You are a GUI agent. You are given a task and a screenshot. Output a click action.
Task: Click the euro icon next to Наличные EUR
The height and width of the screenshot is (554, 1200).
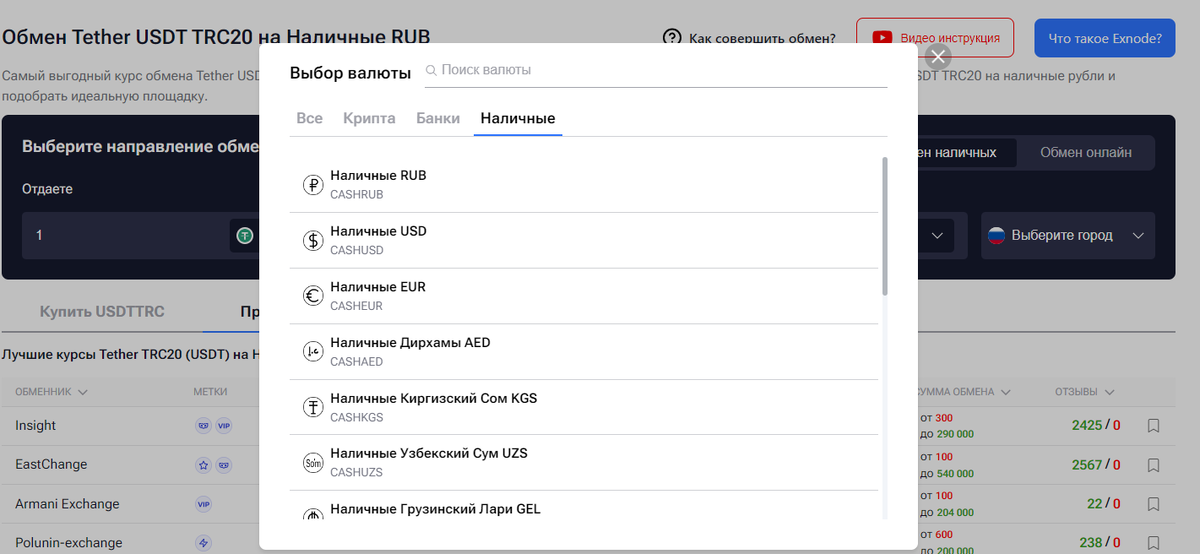313,296
